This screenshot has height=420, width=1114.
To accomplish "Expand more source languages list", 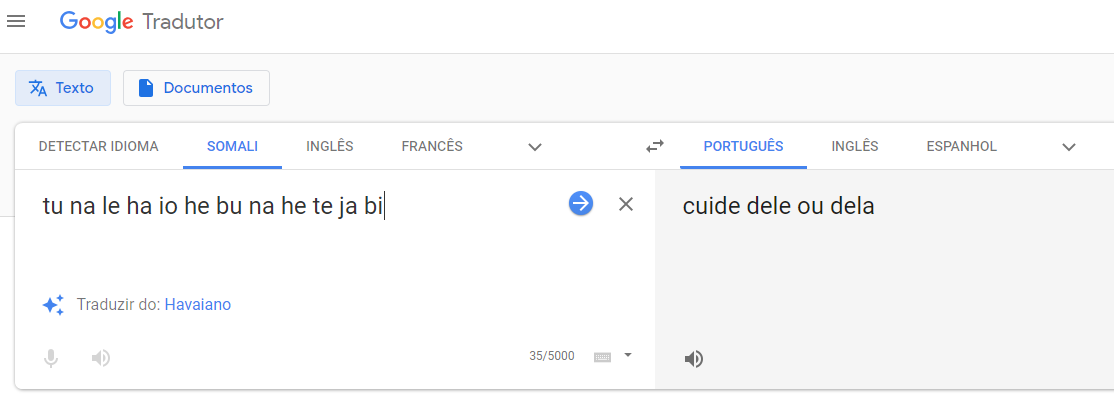I will 535,147.
